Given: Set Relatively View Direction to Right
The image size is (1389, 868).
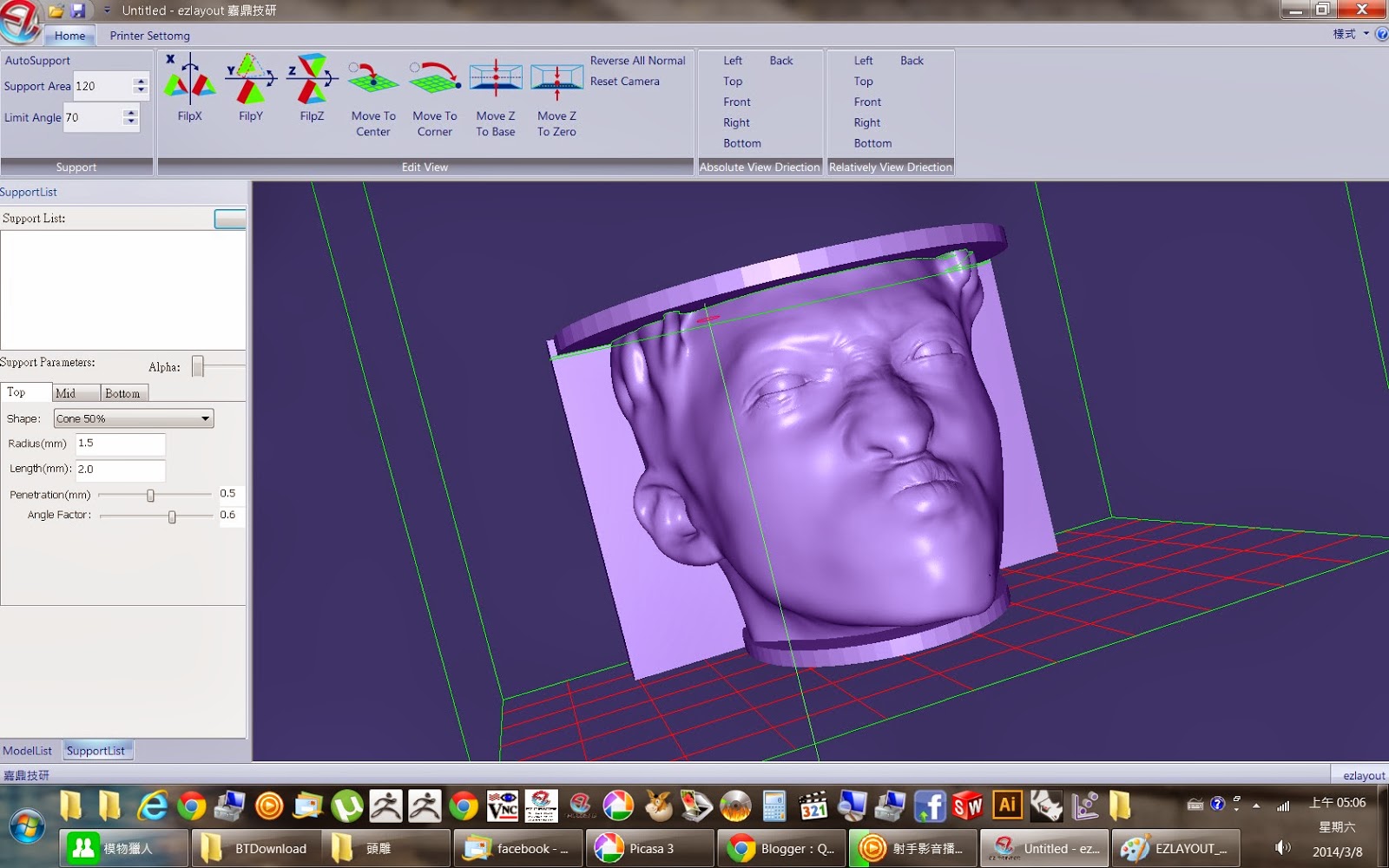Looking at the screenshot, I should pyautogui.click(x=867, y=122).
